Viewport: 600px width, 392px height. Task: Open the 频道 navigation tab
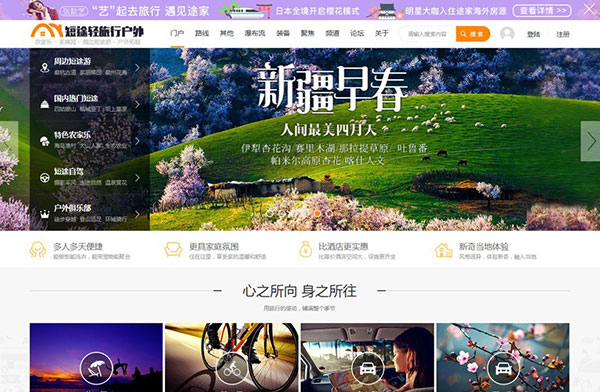[x=333, y=33]
